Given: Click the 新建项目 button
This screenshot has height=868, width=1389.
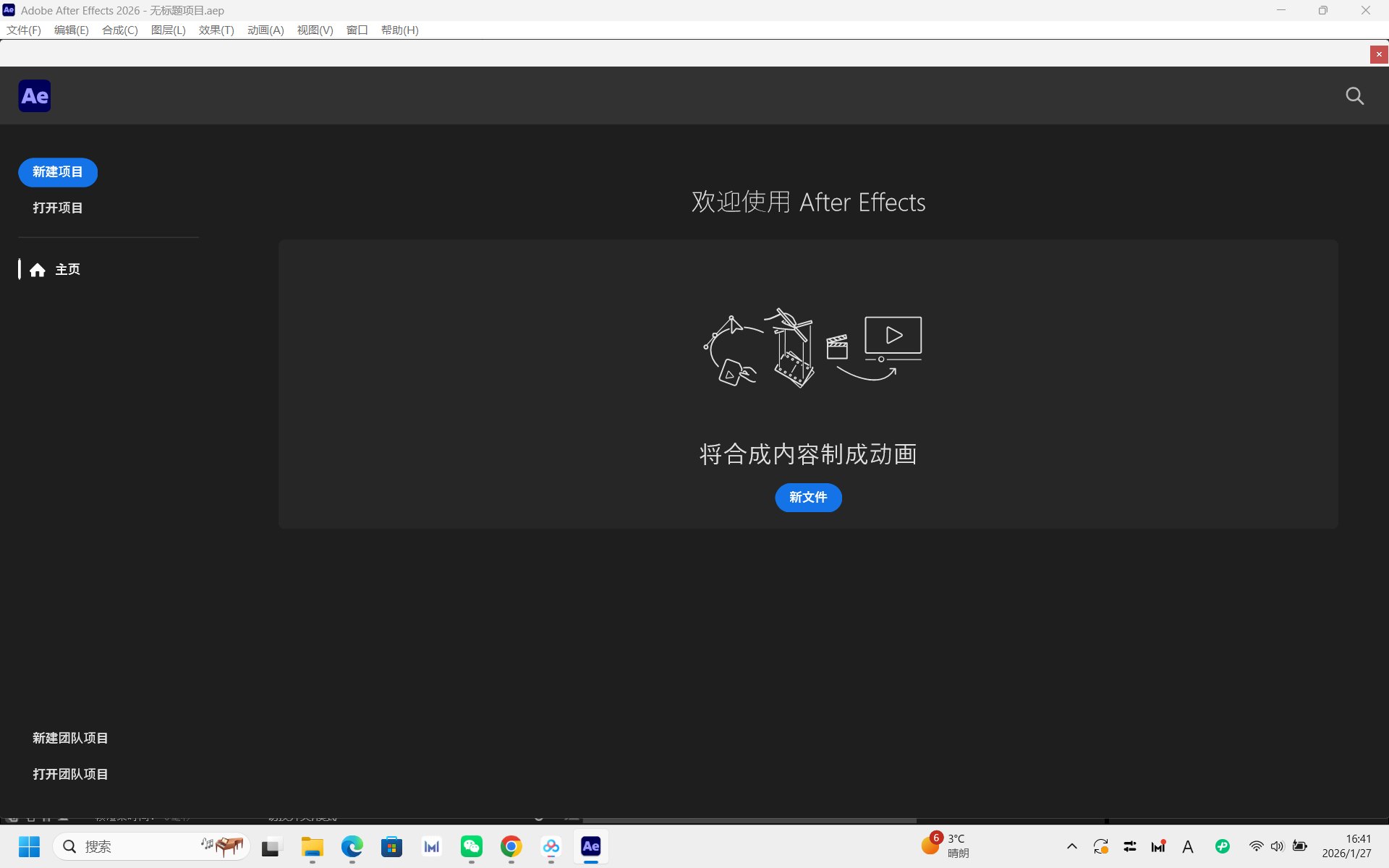Looking at the screenshot, I should coord(58,172).
